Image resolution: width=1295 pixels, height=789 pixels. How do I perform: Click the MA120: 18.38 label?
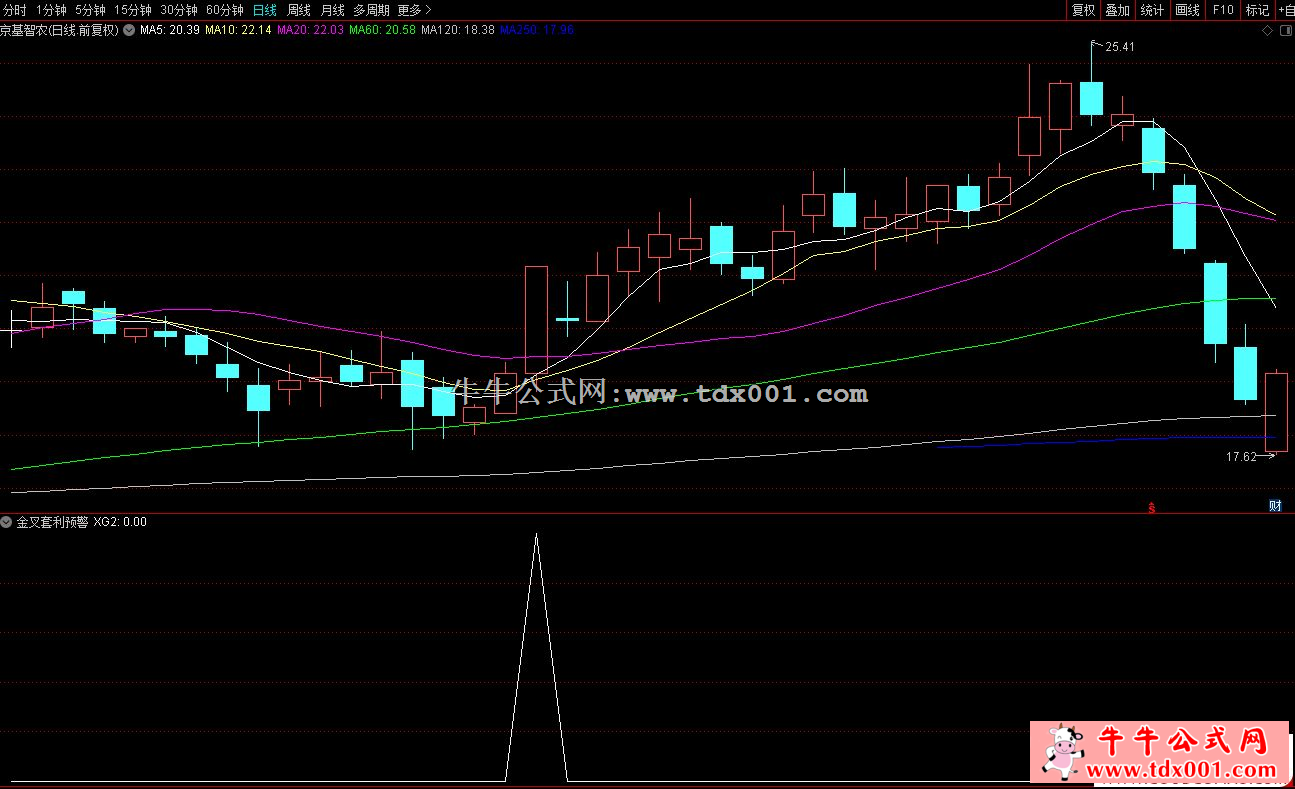(x=458, y=30)
